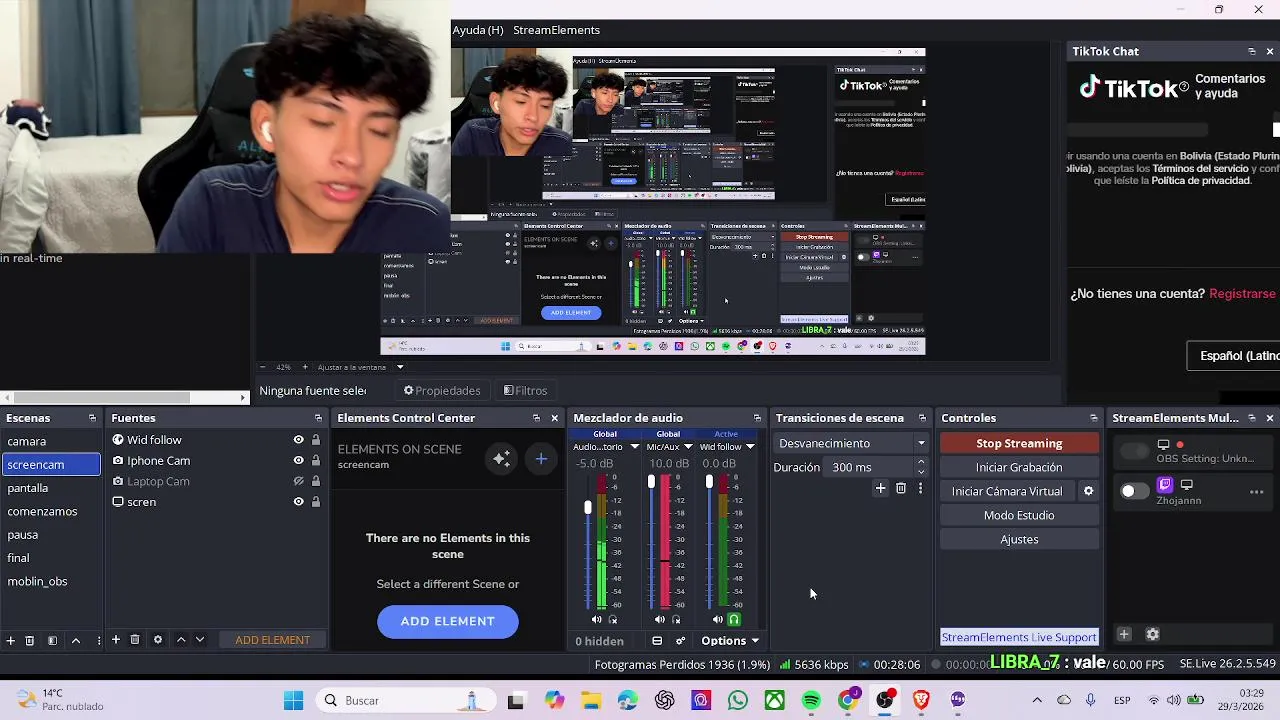Adjust the Audio...torio volume fader
This screenshot has height=720, width=1280.
click(x=588, y=508)
